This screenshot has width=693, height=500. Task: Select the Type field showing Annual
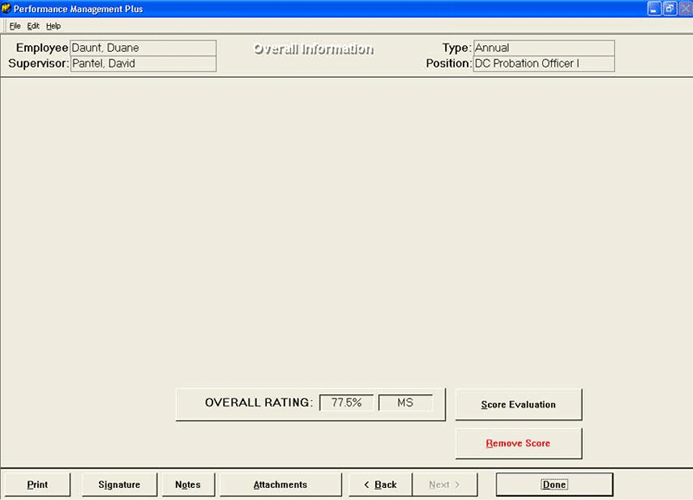point(543,48)
